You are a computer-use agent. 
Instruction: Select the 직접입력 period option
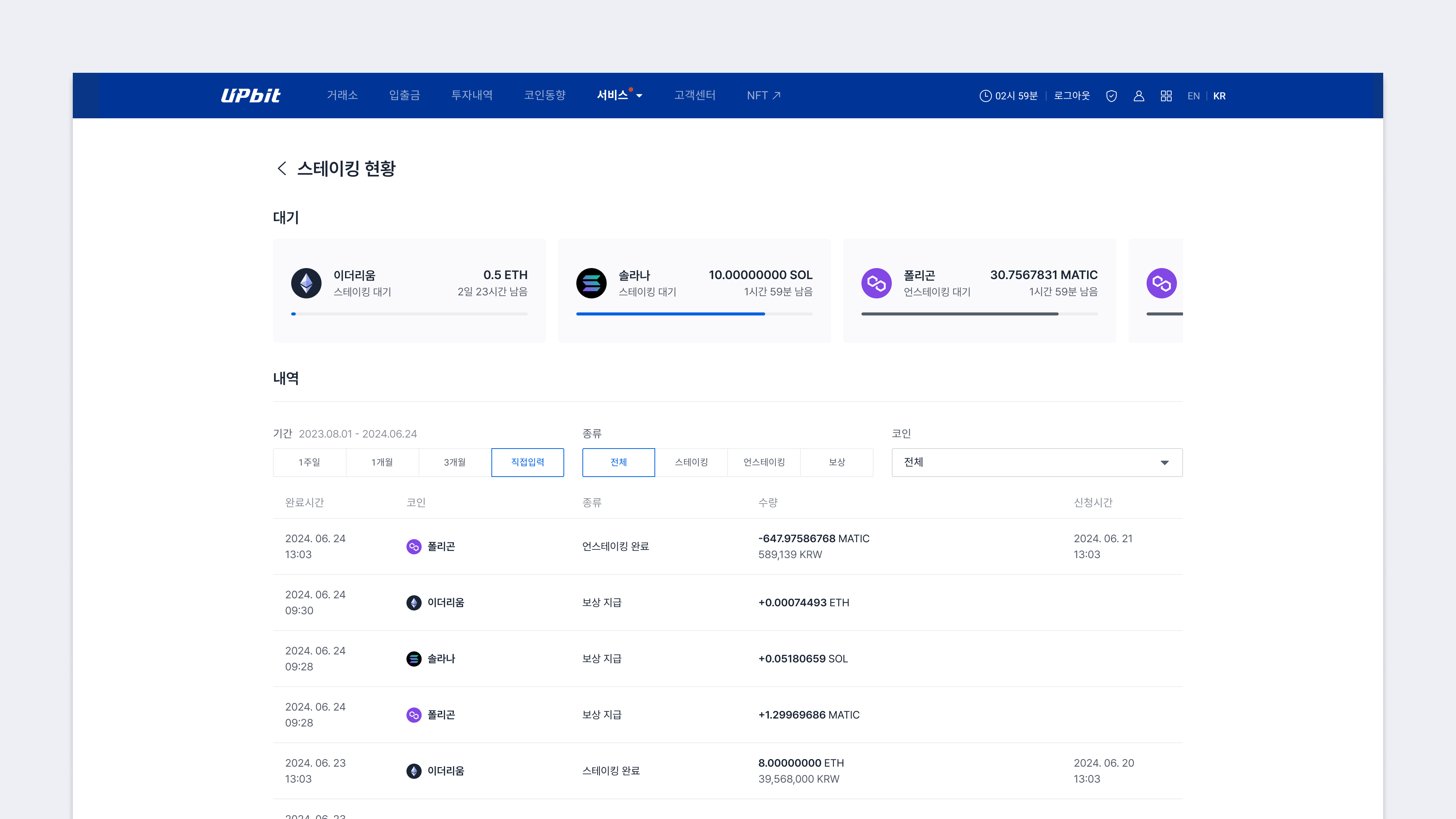tap(527, 462)
